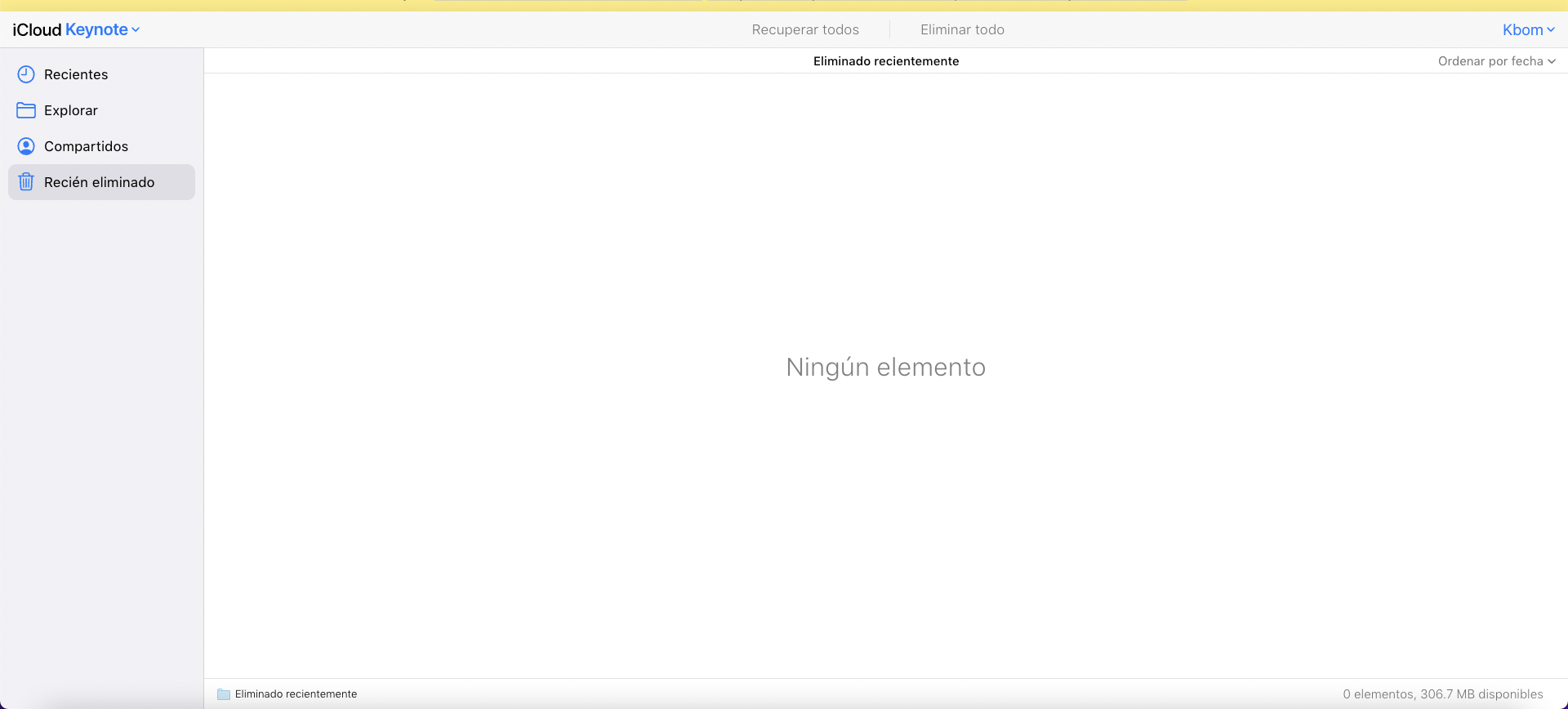Viewport: 1568px width, 709px height.
Task: Click the iCloud logo text
Action: click(x=37, y=30)
